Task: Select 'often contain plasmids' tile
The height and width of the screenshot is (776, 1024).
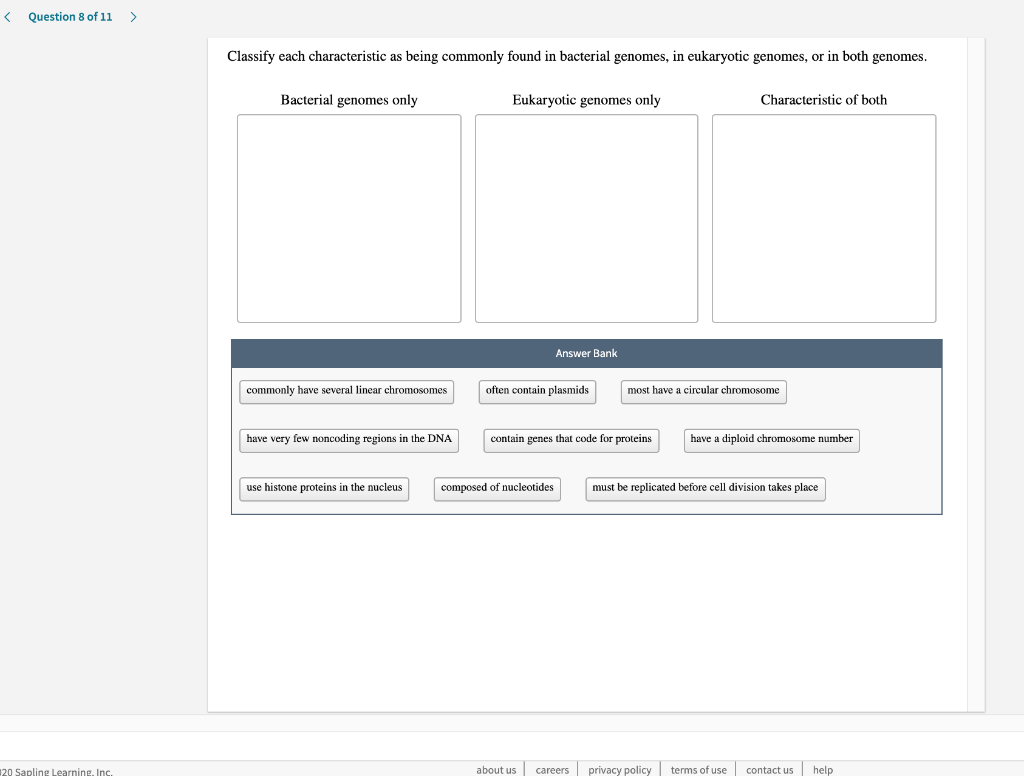Action: pos(537,392)
